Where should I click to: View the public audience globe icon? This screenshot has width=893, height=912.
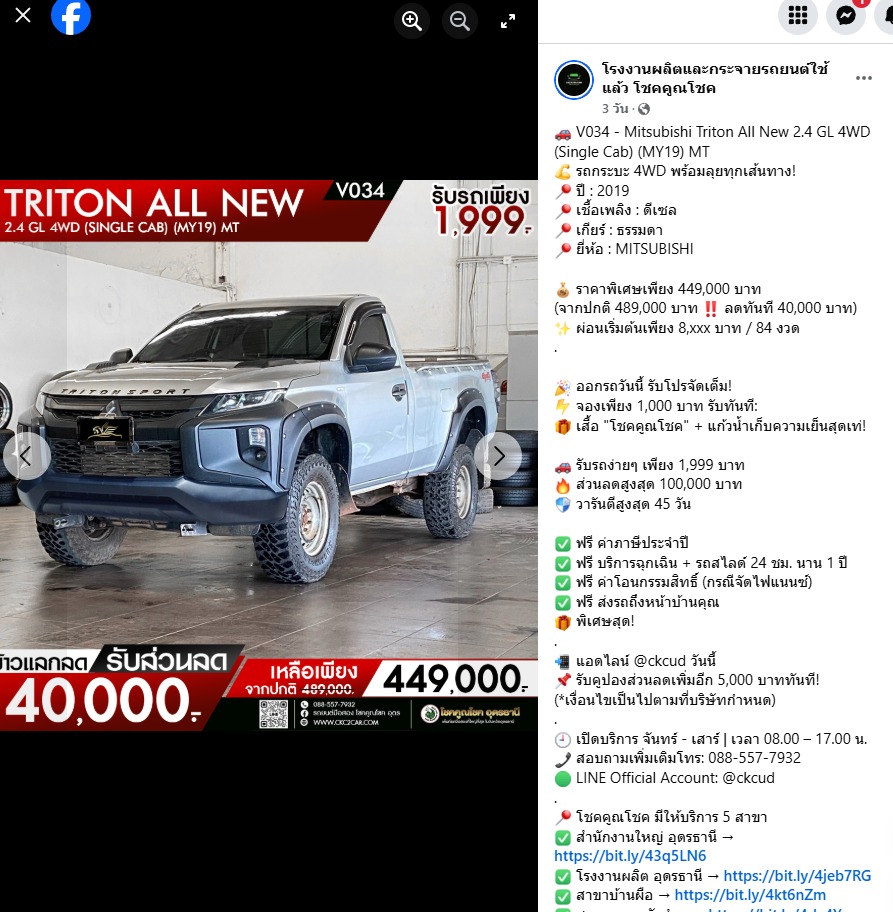tap(644, 109)
